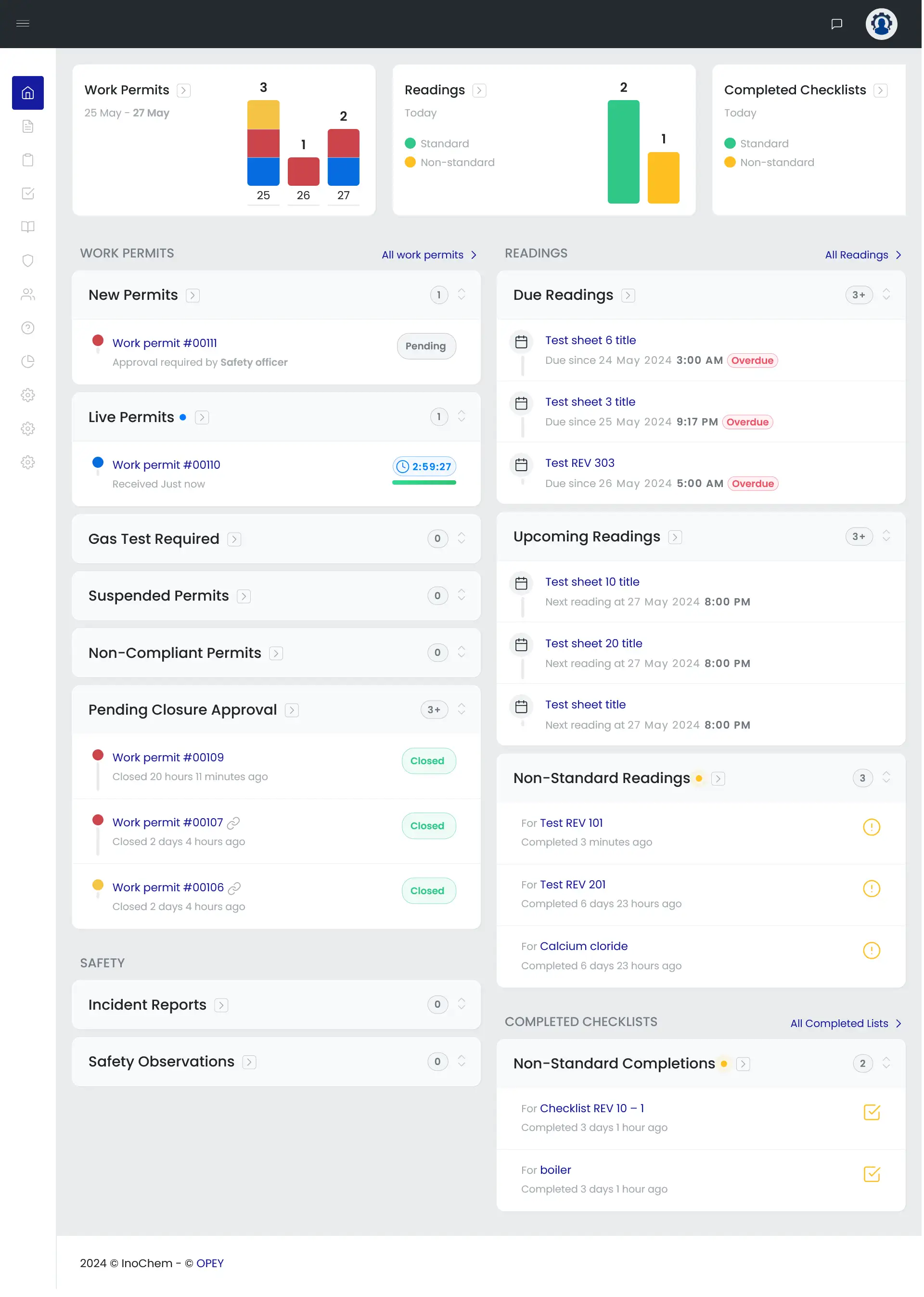The width and height of the screenshot is (924, 1297).
Task: Select the check-square checklist icon in sidebar
Action: 28,193
